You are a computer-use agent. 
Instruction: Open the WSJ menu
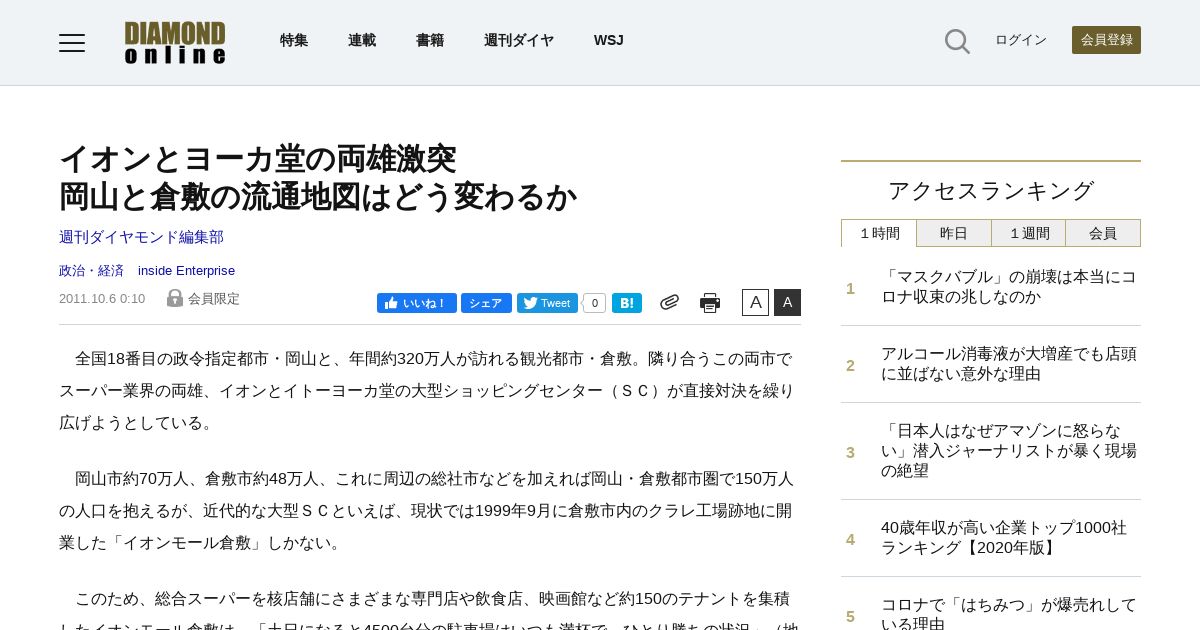(x=609, y=40)
